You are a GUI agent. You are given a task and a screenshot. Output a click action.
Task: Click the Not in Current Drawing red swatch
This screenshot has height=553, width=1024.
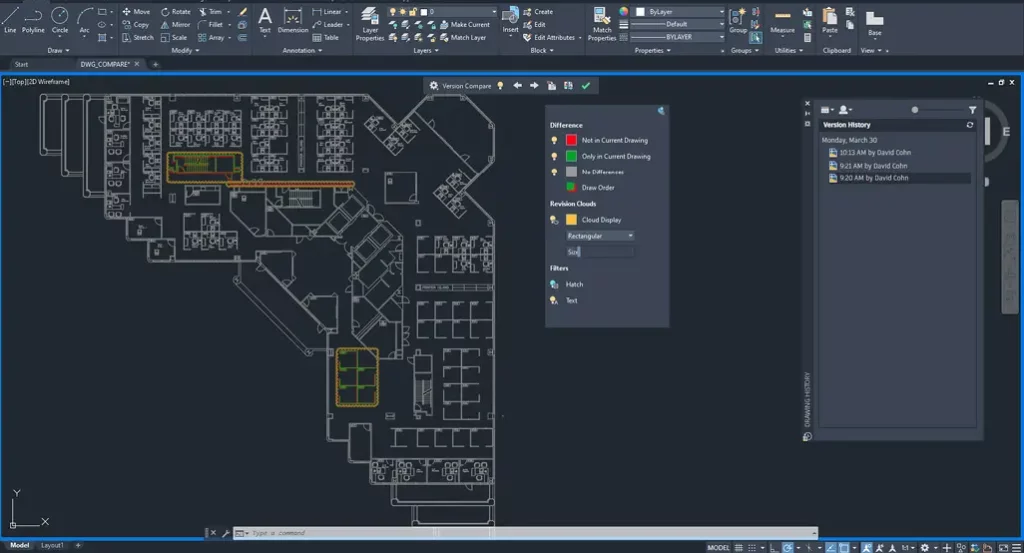tap(571, 140)
